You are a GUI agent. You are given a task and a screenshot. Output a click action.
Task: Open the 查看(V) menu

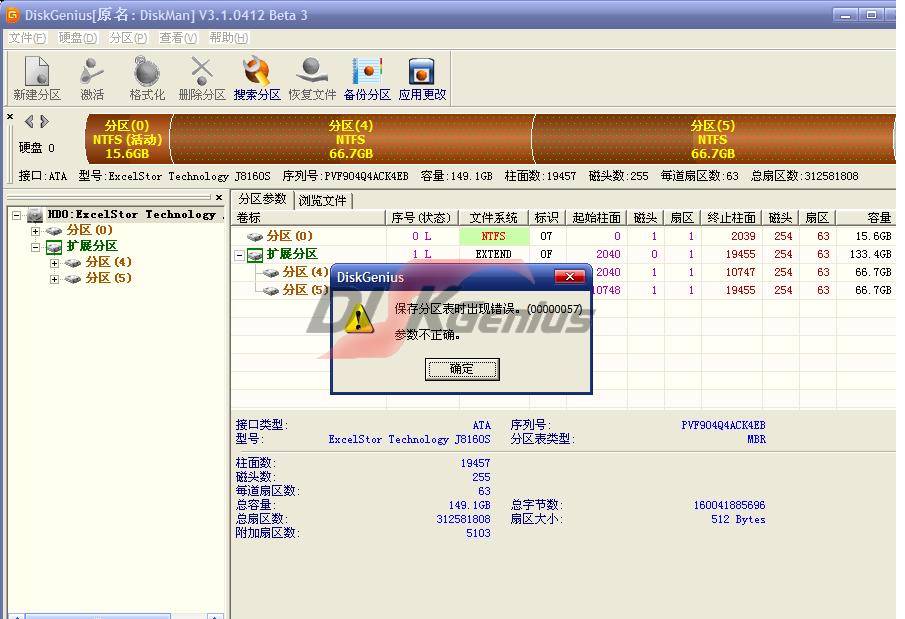coord(178,38)
